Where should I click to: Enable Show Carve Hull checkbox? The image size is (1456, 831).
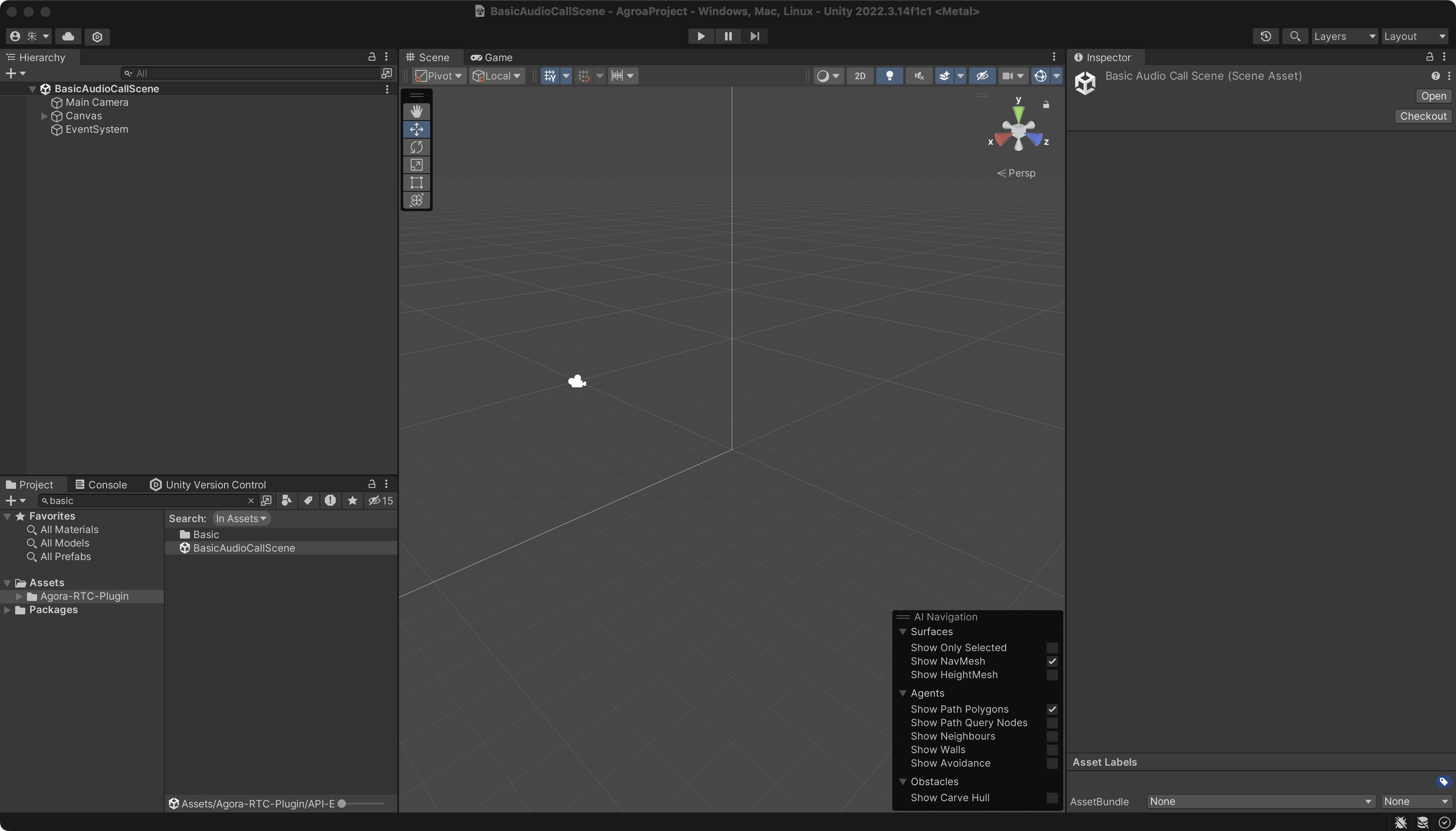(1052, 798)
